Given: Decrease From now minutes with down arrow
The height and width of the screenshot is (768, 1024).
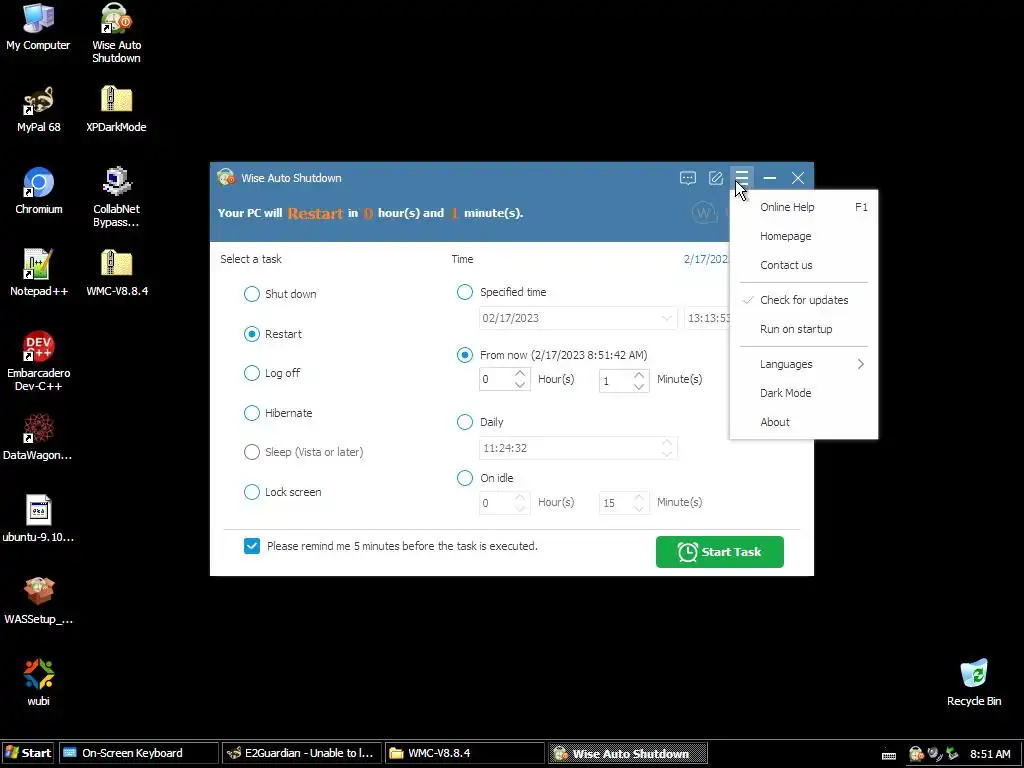Looking at the screenshot, I should (x=639, y=385).
